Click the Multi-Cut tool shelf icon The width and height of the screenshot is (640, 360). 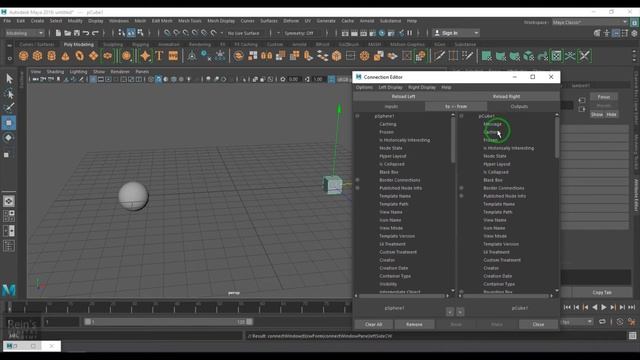click(x=439, y=56)
